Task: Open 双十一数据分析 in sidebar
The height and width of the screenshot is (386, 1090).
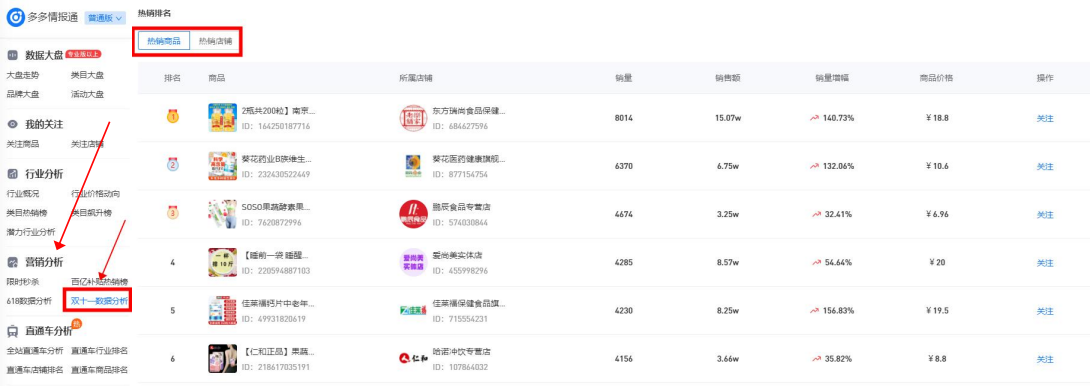Action: [99, 302]
